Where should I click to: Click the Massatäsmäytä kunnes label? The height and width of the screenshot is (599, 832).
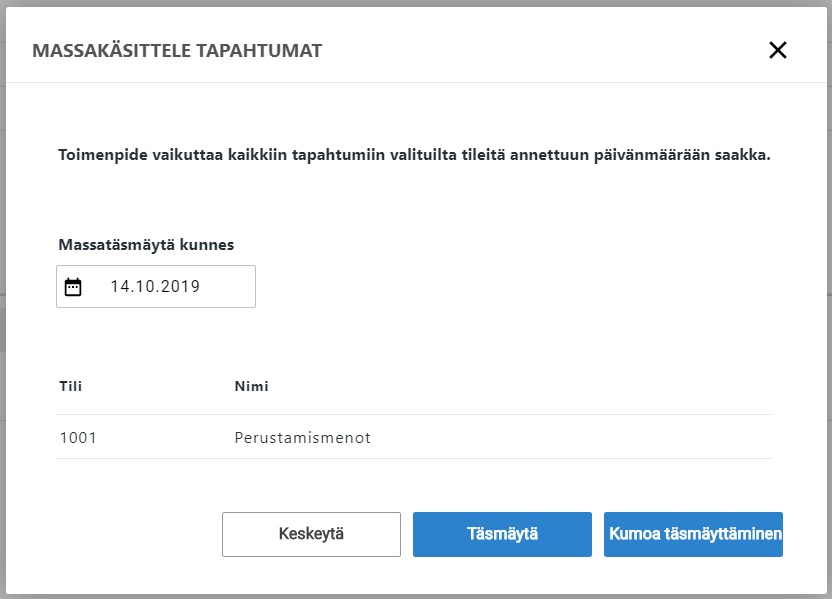pos(146,245)
